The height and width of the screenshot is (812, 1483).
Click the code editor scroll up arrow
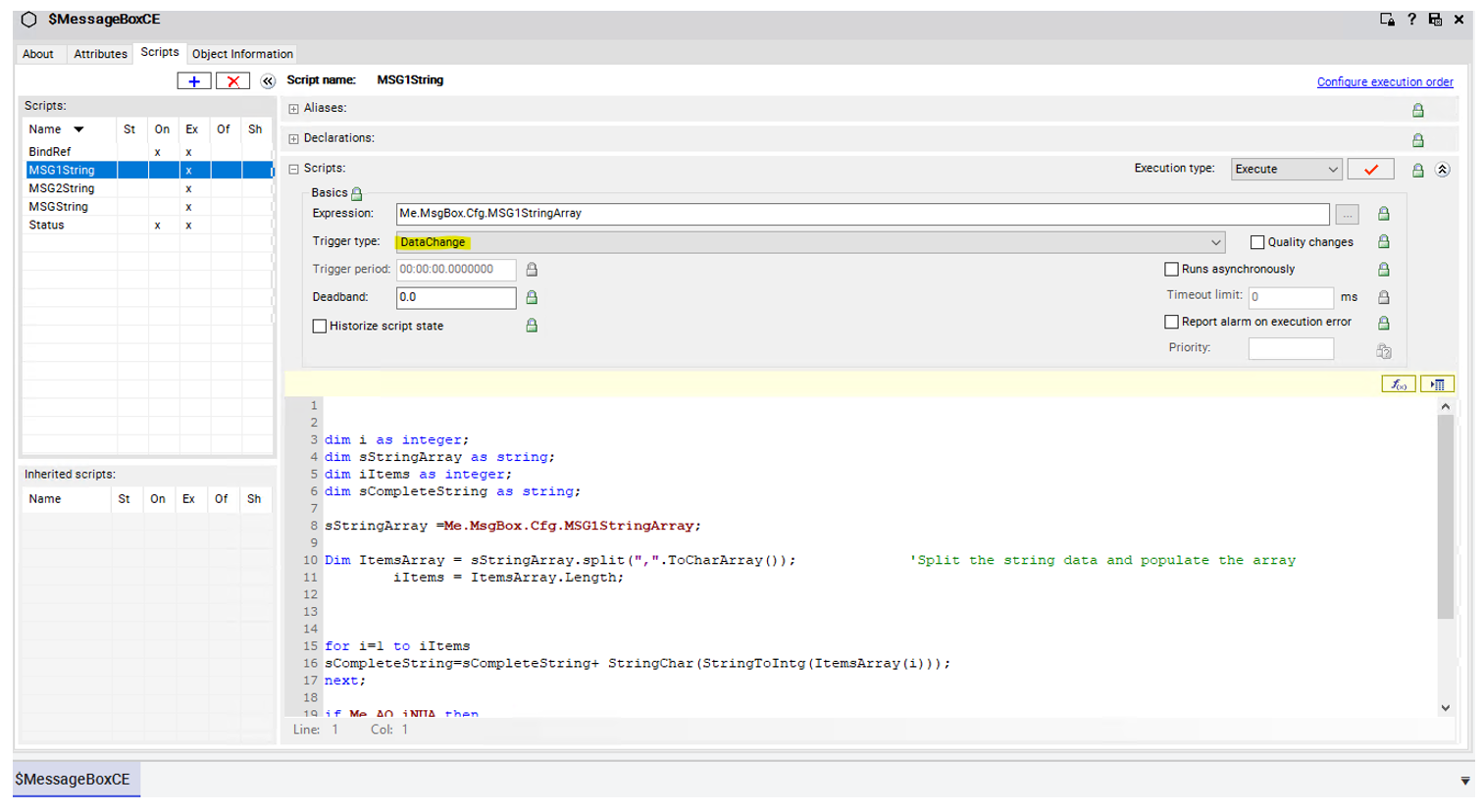[1446, 406]
